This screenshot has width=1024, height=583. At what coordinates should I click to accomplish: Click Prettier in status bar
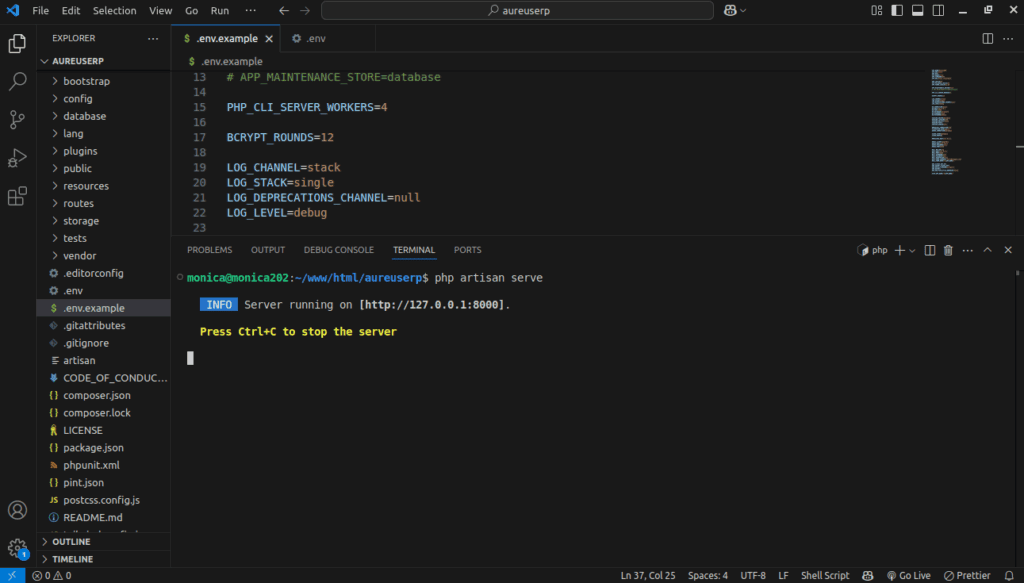pos(967,576)
